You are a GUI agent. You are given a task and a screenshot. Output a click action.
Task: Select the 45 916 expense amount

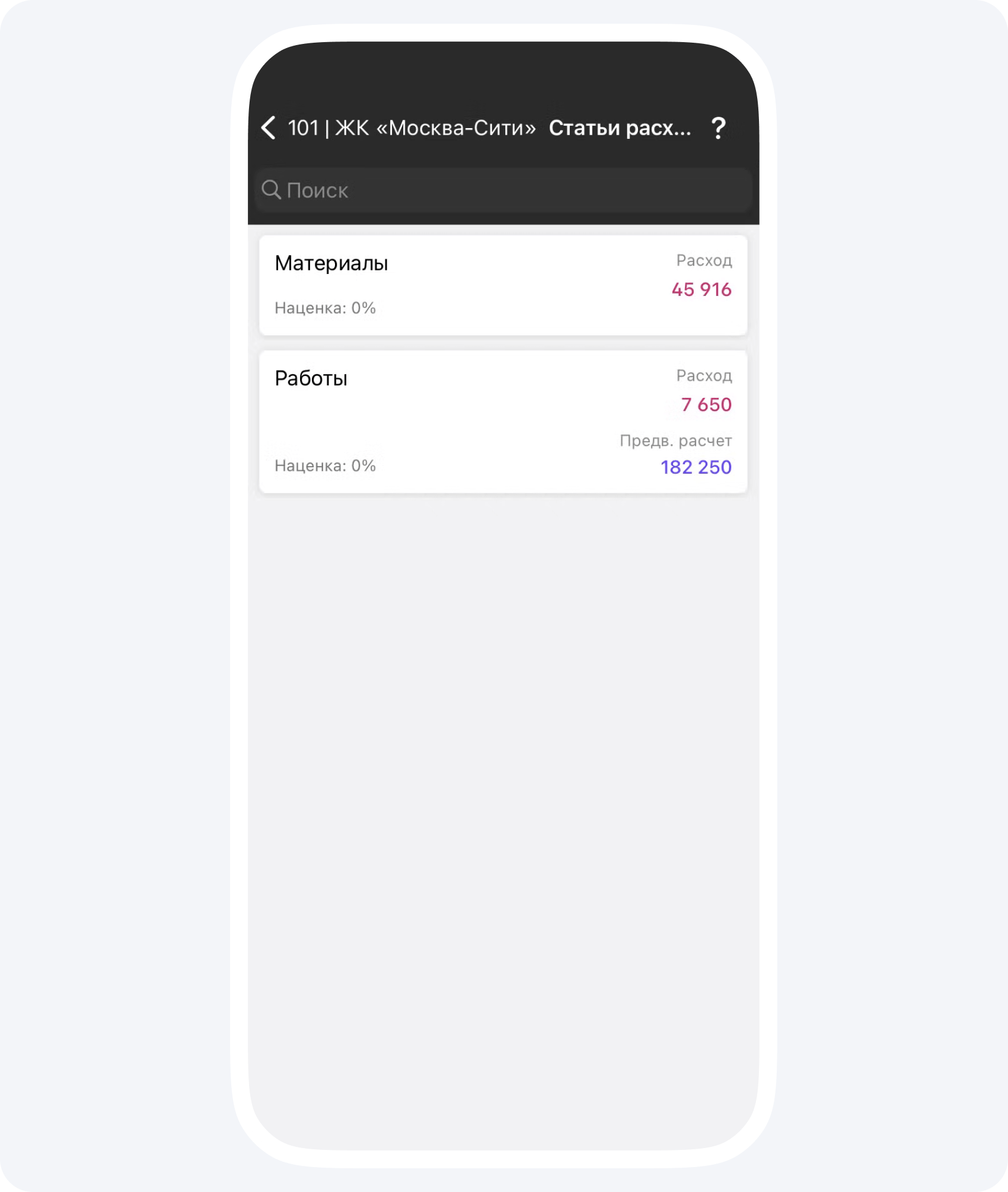[701, 290]
